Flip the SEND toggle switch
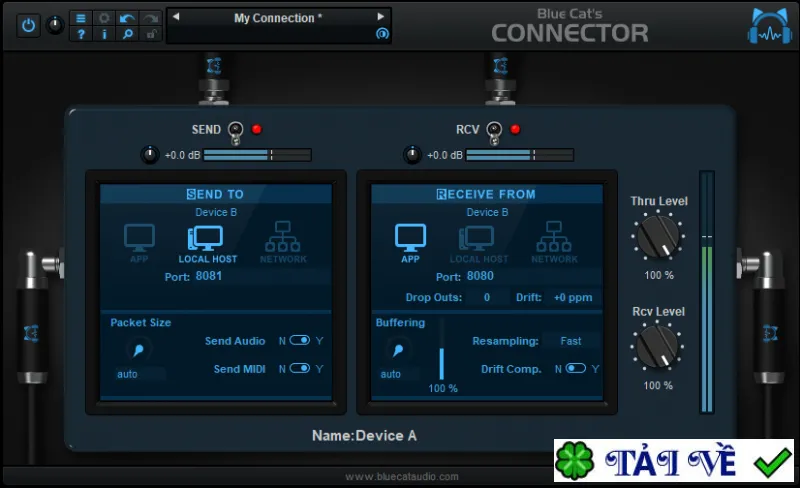The height and width of the screenshot is (488, 800). [x=235, y=133]
